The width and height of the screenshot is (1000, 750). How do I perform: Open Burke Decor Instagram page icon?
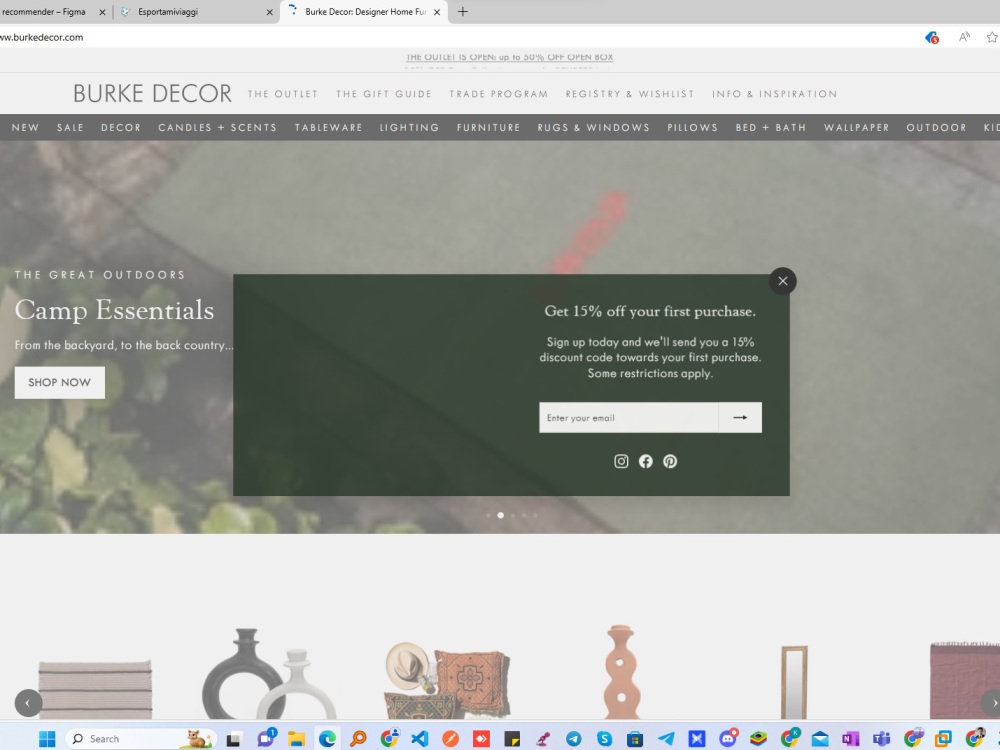(x=621, y=461)
